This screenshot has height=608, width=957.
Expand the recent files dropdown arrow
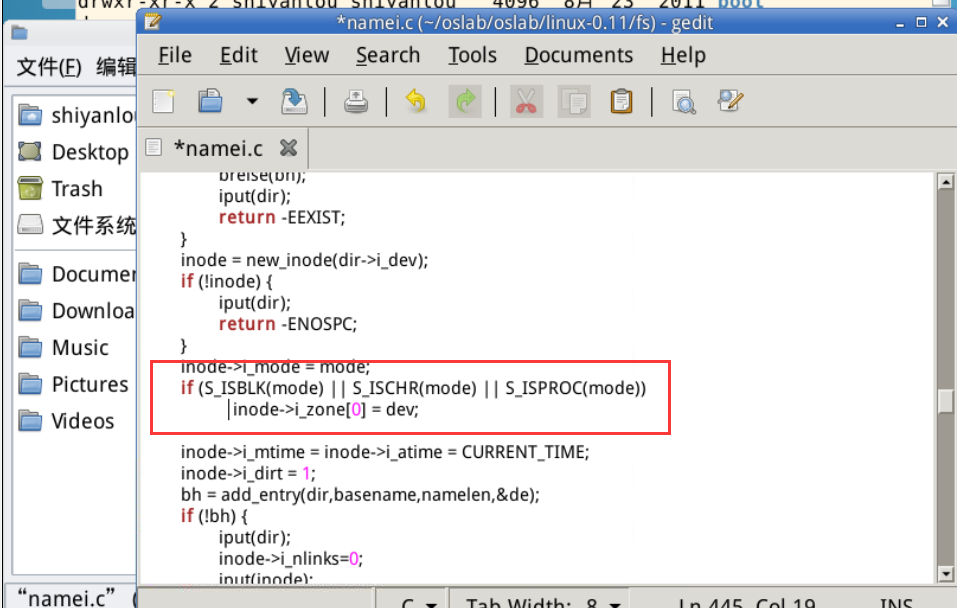[x=251, y=101]
